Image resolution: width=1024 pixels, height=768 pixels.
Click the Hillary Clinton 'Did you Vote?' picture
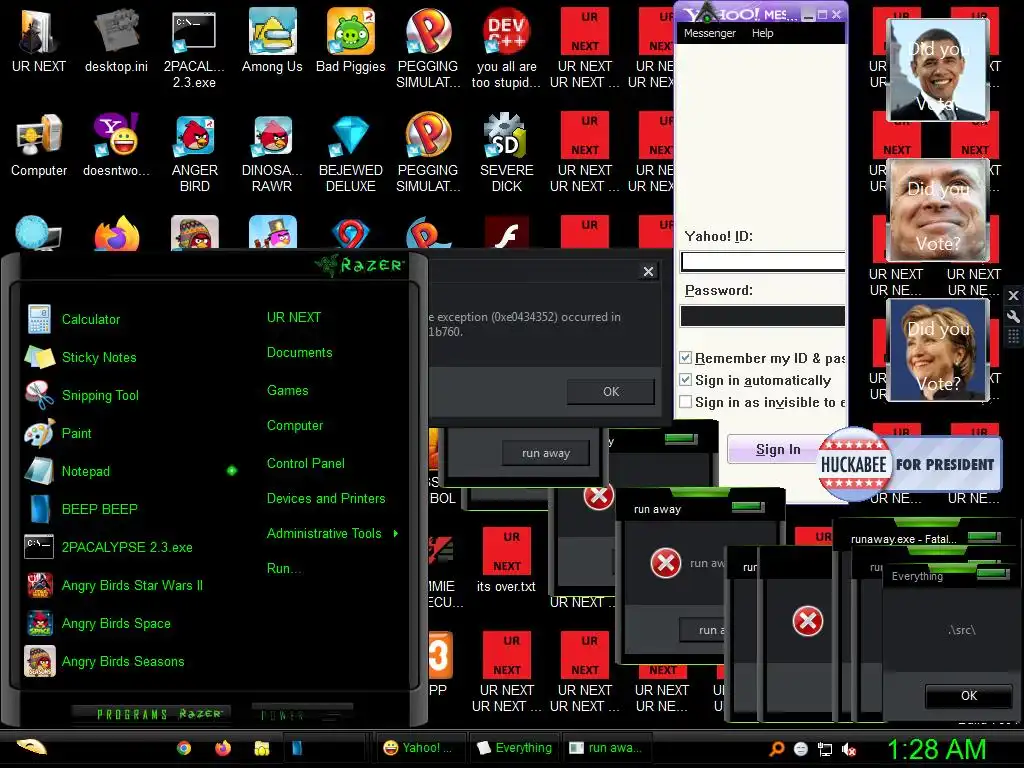coord(938,350)
